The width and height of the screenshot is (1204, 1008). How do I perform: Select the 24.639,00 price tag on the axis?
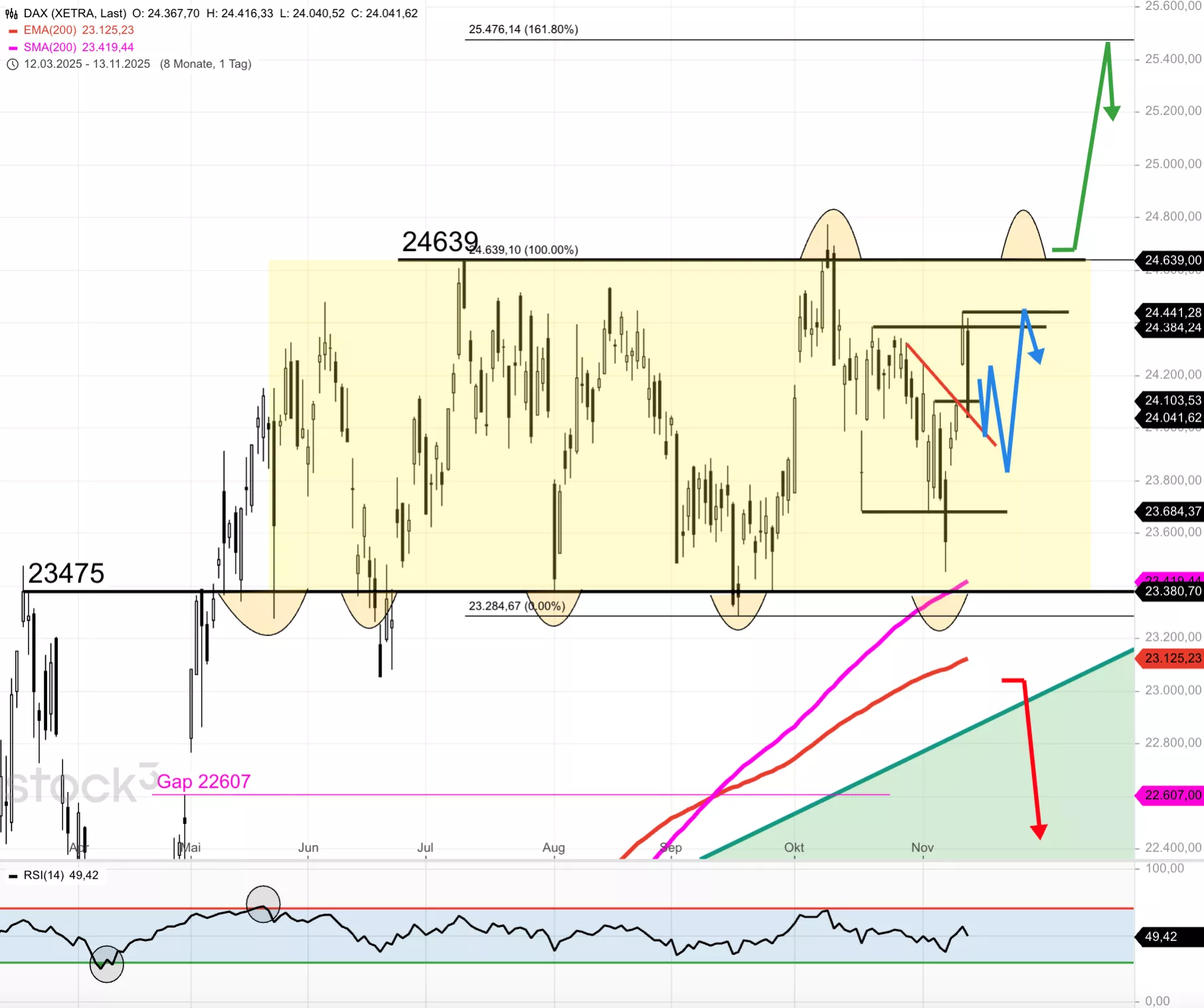click(1172, 260)
